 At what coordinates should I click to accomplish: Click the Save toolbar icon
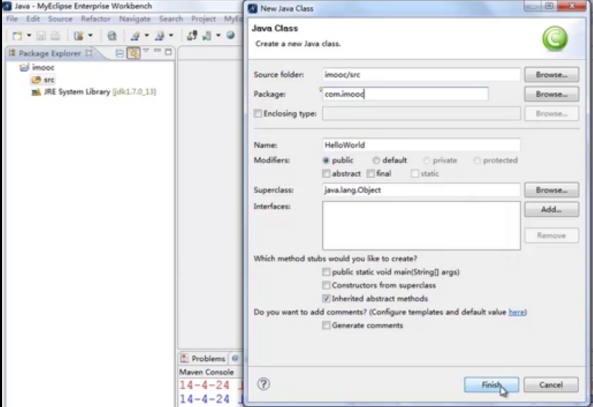pyautogui.click(x=41, y=36)
